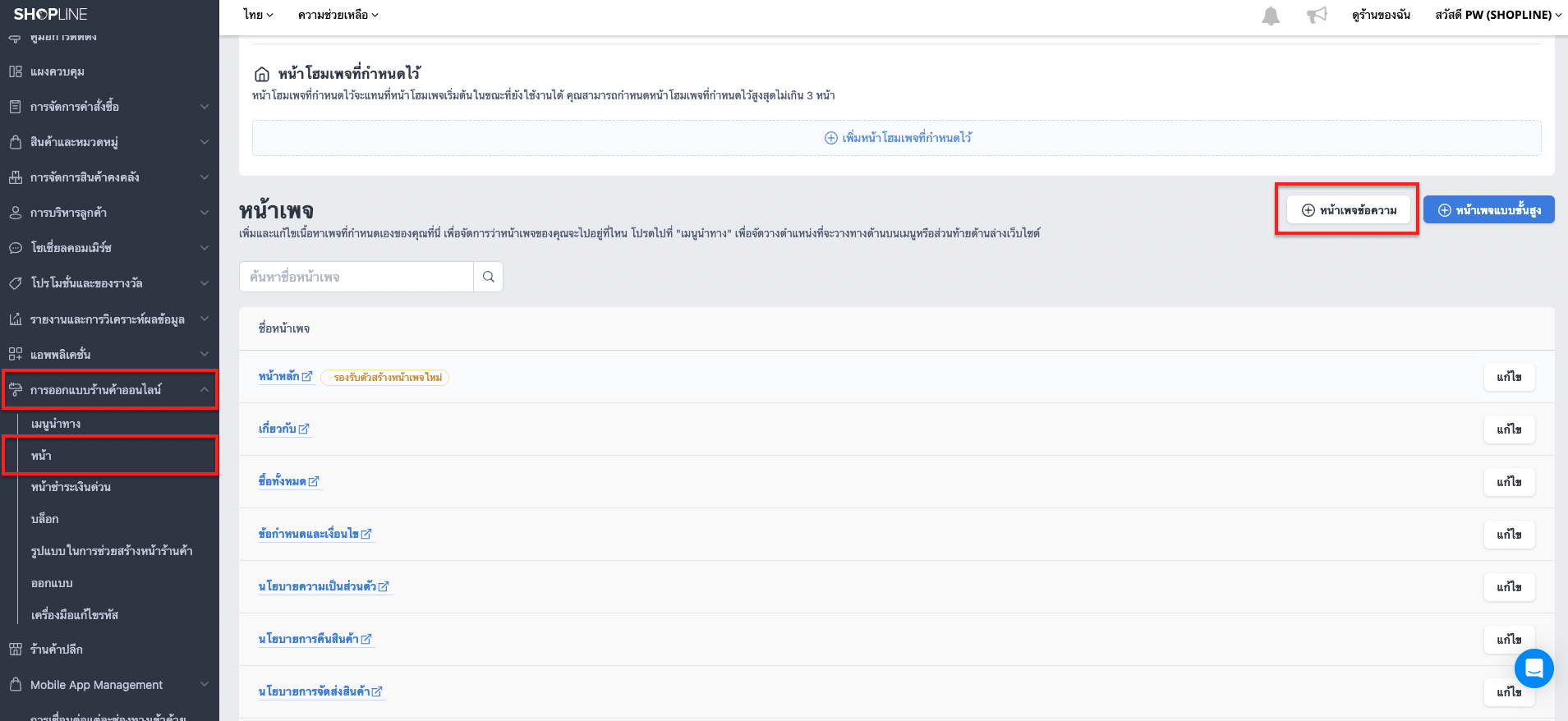Open the notifications bell icon
The height and width of the screenshot is (721, 1568).
pos(1271,16)
